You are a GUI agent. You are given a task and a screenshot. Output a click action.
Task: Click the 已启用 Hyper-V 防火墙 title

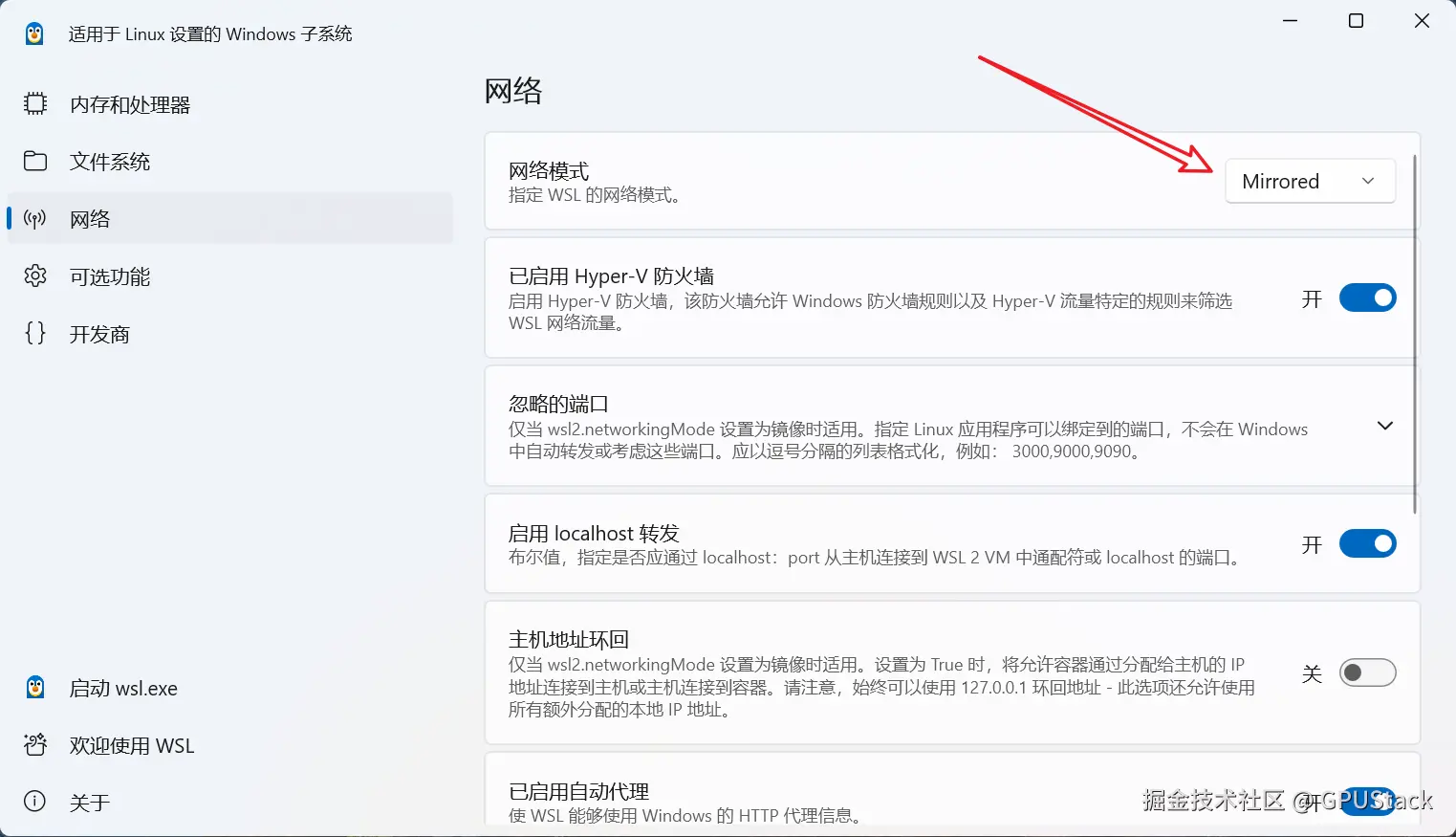click(x=611, y=275)
